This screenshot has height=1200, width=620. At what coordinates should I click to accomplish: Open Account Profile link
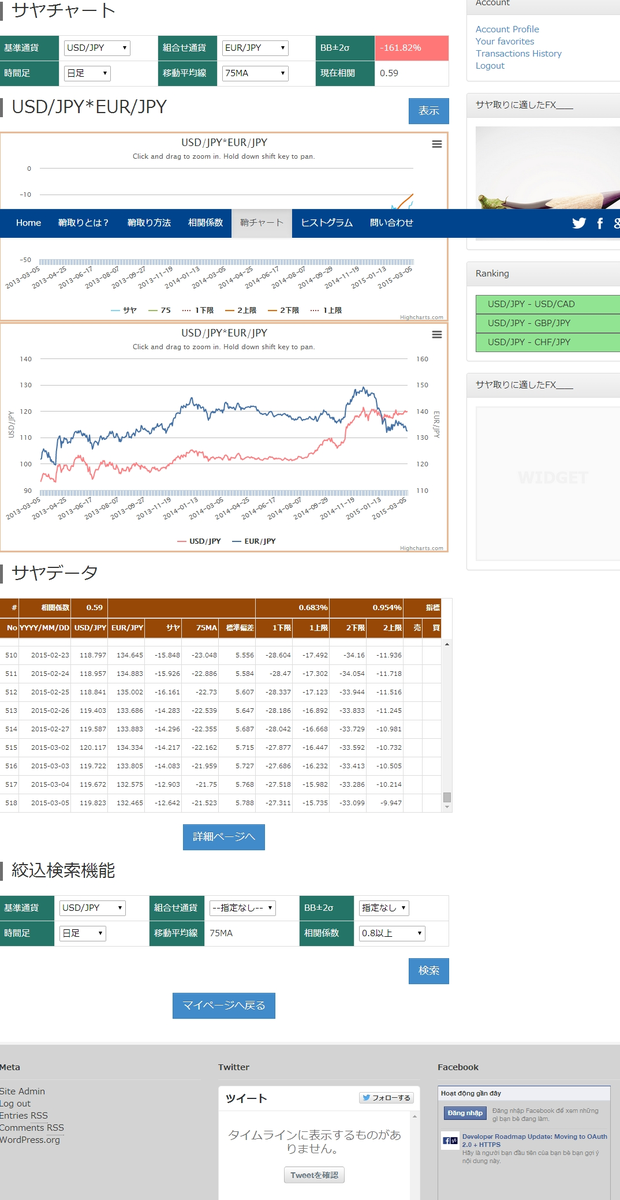click(x=507, y=30)
